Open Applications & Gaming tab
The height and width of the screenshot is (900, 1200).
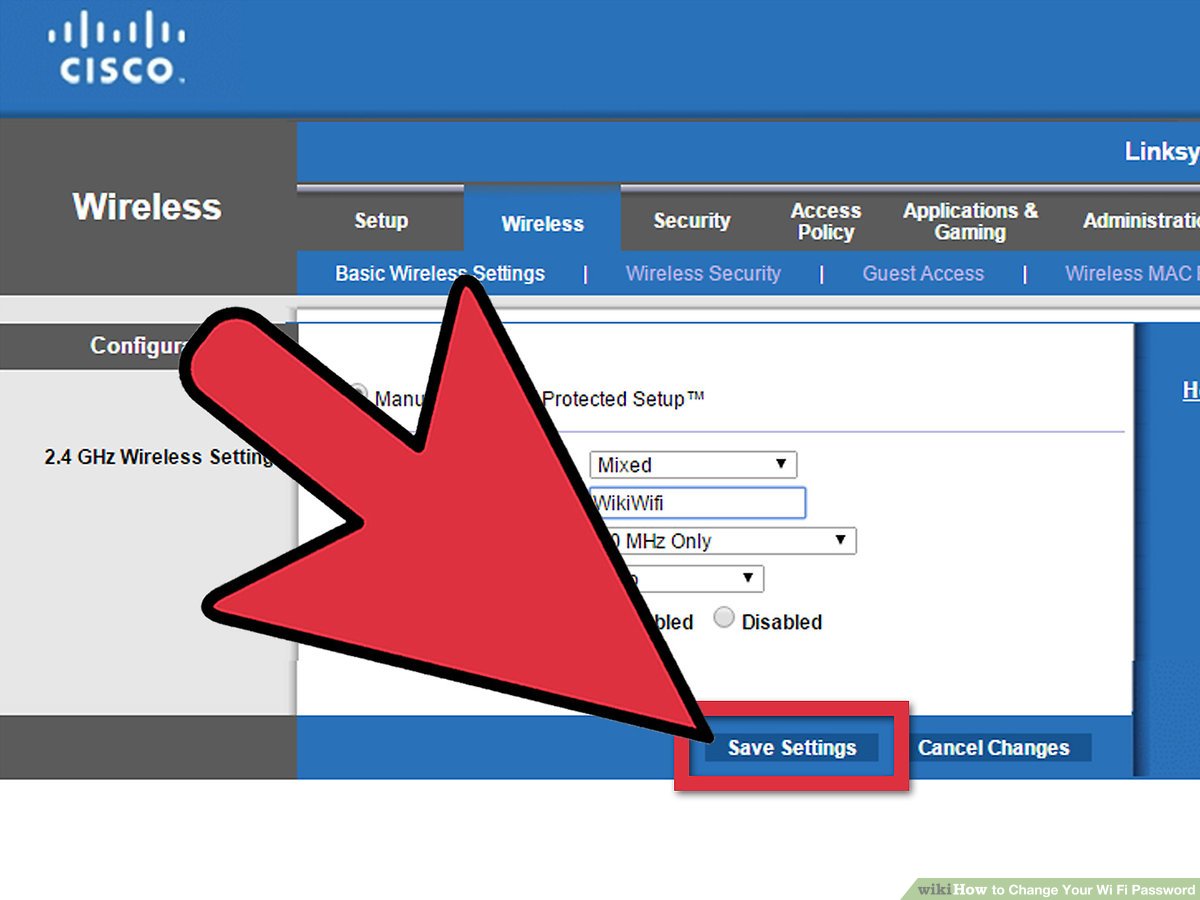coord(970,221)
